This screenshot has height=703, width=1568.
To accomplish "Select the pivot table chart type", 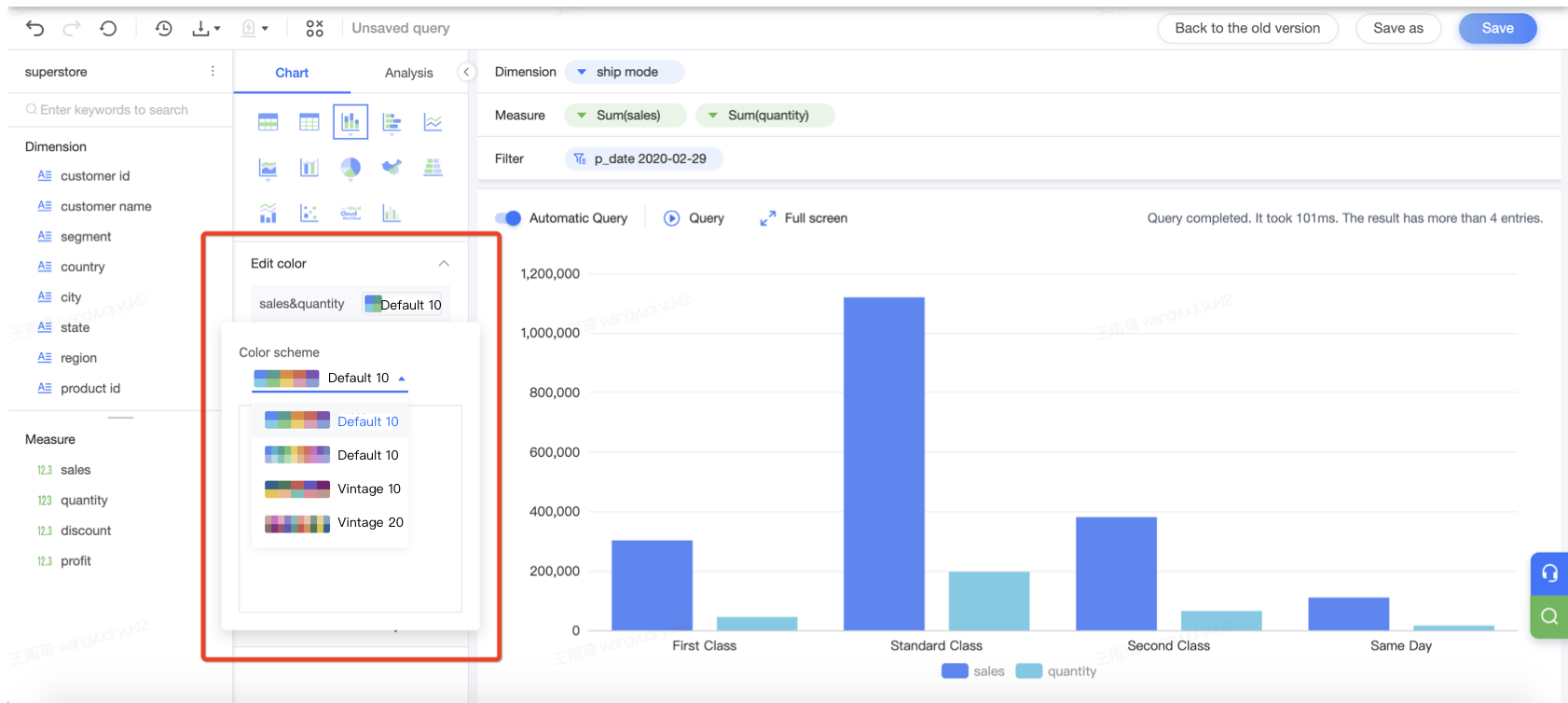I will coord(268,122).
